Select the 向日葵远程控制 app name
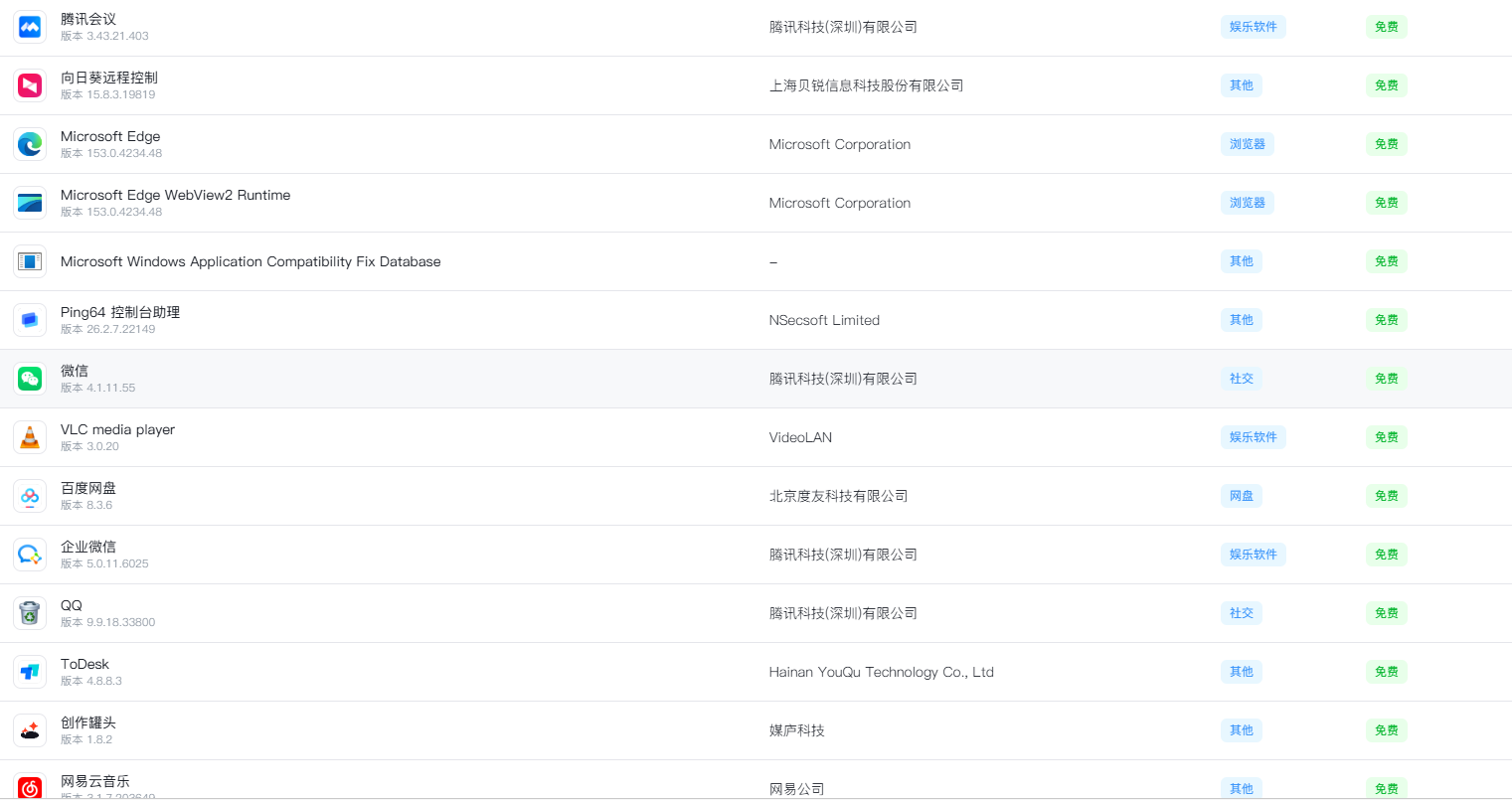The image size is (1512, 800). point(109,78)
